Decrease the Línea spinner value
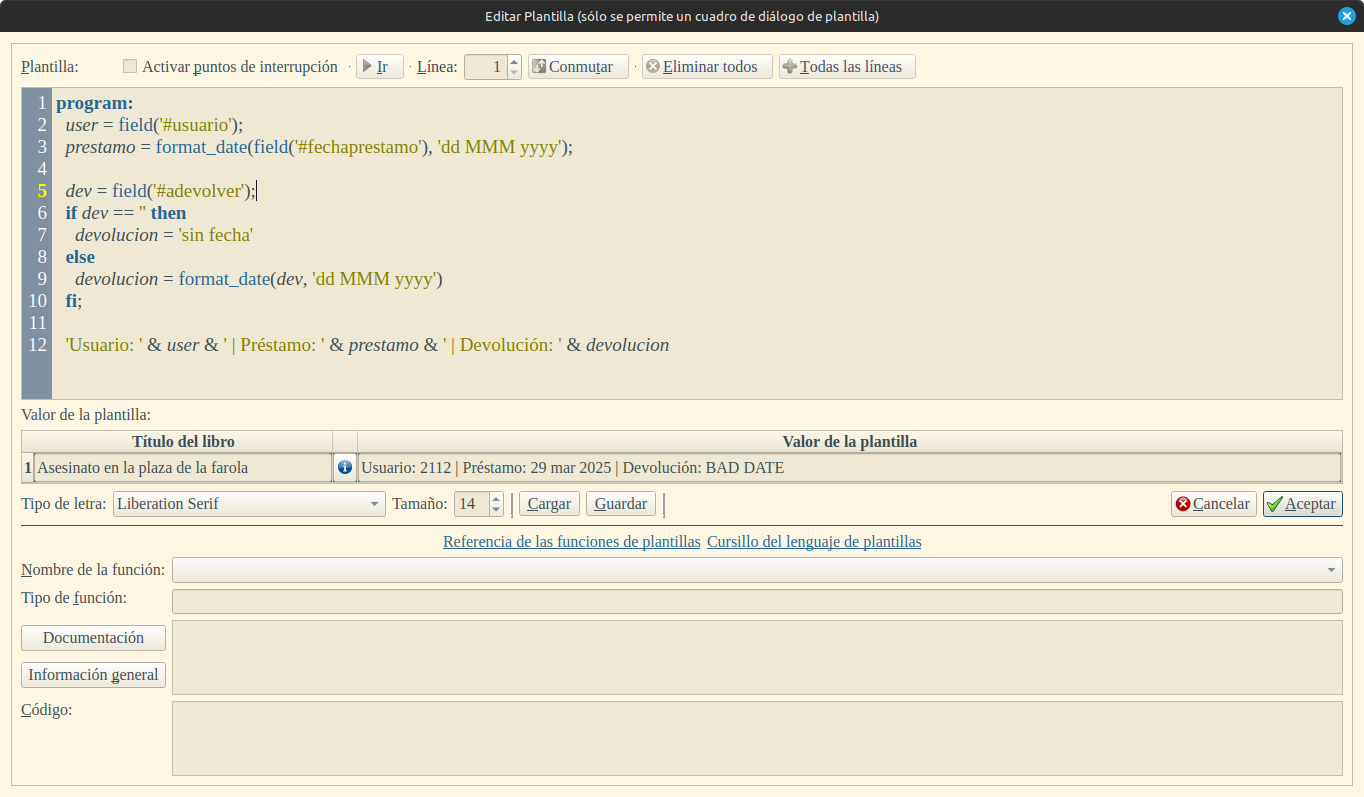This screenshot has width=1364, height=797. pyautogui.click(x=514, y=73)
